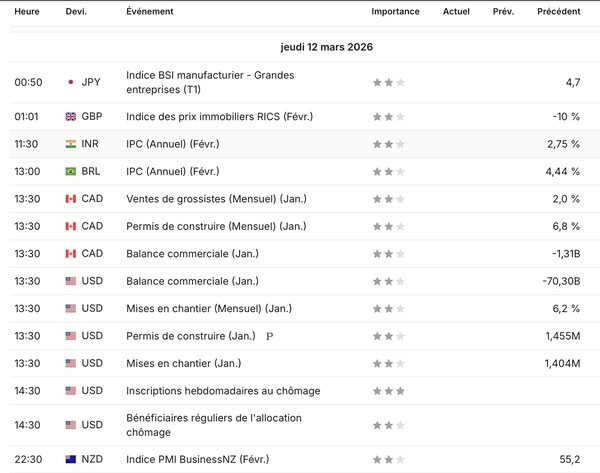Click the New Zealand flag beside NZD
The height and width of the screenshot is (473, 600).
pos(70,459)
